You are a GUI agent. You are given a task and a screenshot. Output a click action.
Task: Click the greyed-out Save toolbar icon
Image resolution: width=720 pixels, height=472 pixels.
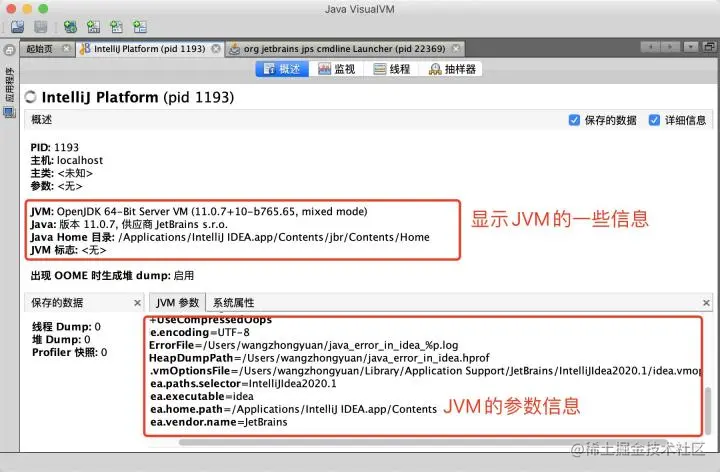(x=41, y=27)
